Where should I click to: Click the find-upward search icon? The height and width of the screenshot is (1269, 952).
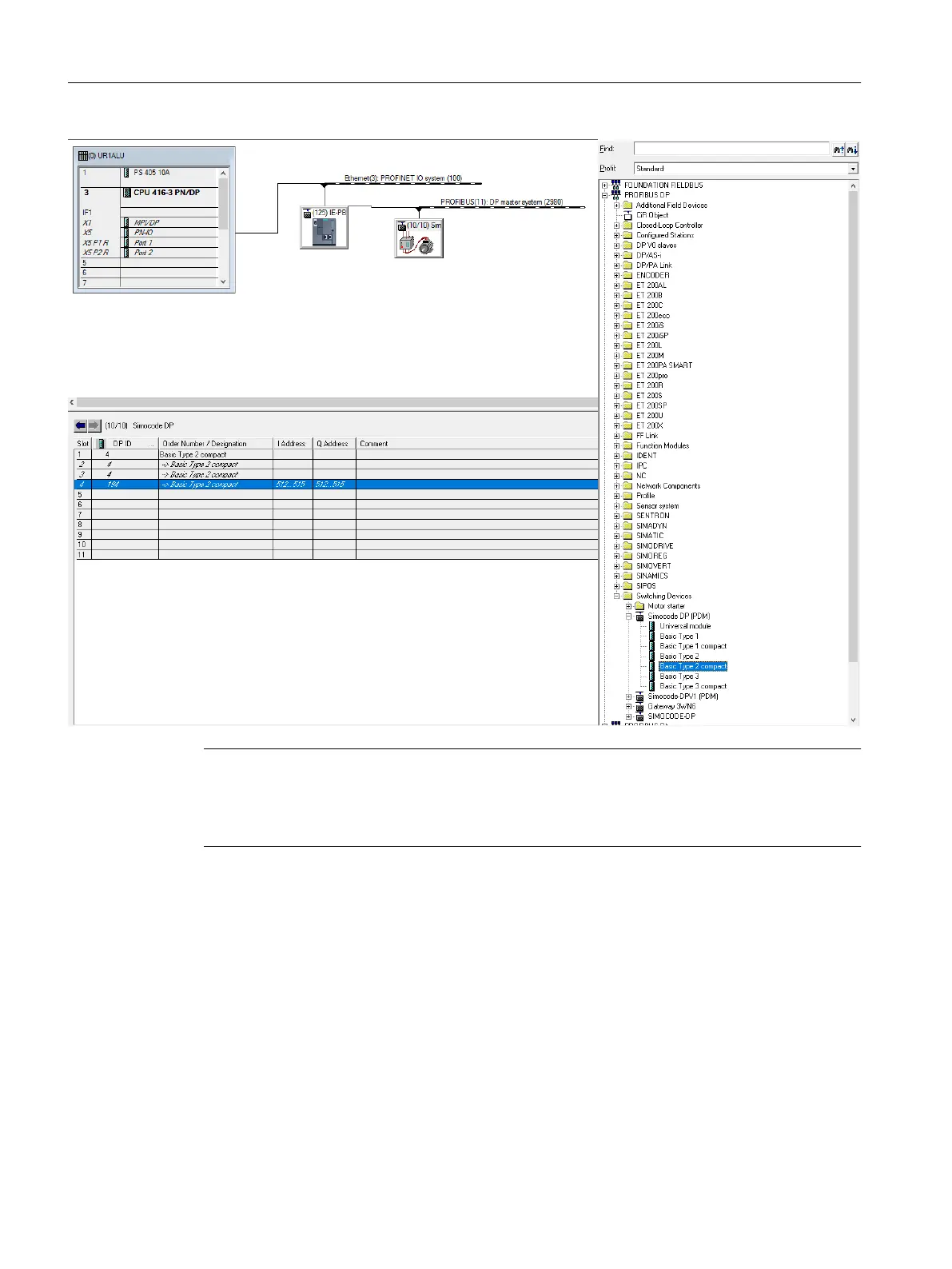pyautogui.click(x=838, y=150)
